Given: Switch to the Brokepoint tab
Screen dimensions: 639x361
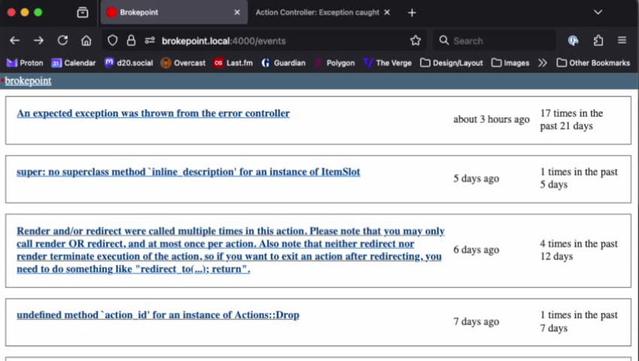Looking at the screenshot, I should [174, 12].
